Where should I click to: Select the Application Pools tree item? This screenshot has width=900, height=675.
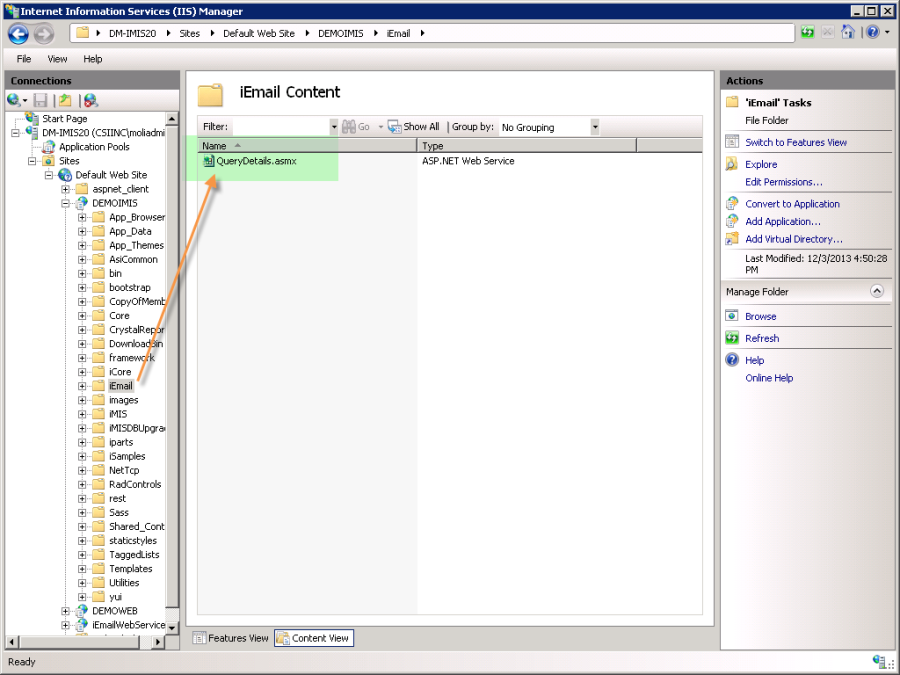pyautogui.click(x=94, y=147)
